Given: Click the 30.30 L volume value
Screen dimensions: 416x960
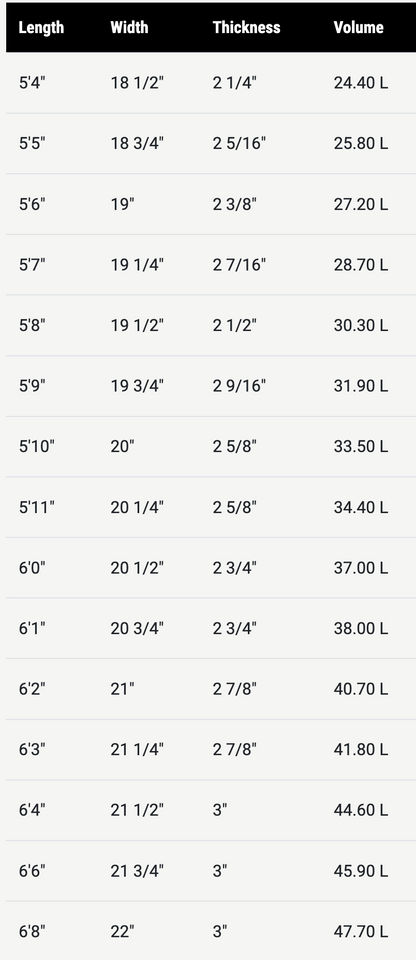Looking at the screenshot, I should pos(360,325).
